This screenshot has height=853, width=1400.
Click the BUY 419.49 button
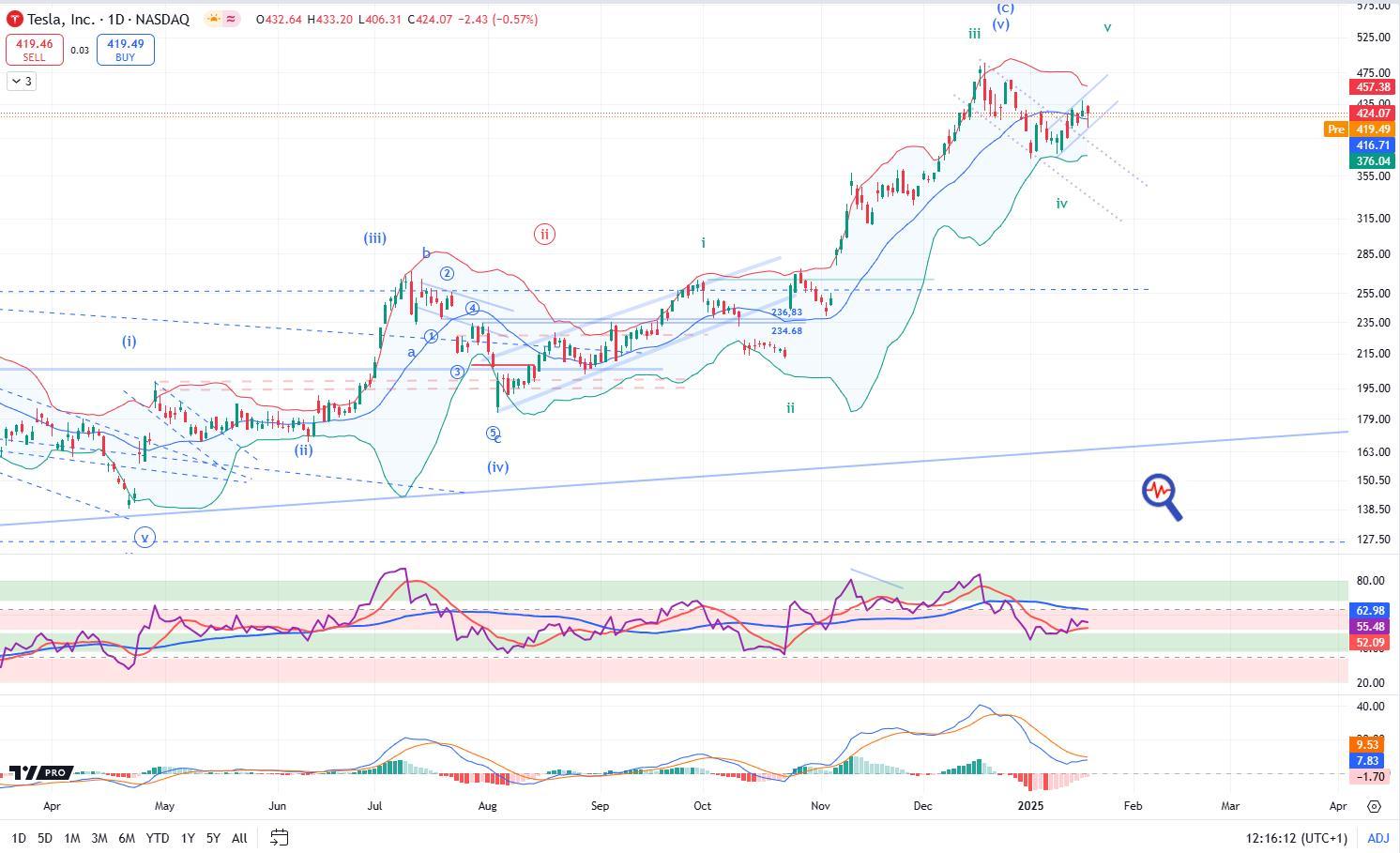pos(125,50)
